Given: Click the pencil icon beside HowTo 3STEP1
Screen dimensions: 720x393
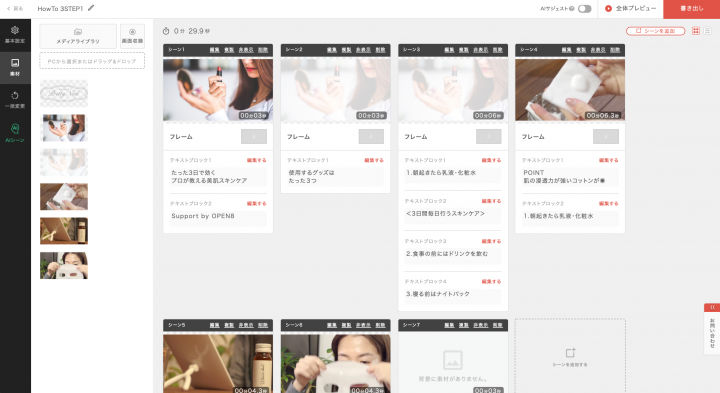Looking at the screenshot, I should coord(91,8).
